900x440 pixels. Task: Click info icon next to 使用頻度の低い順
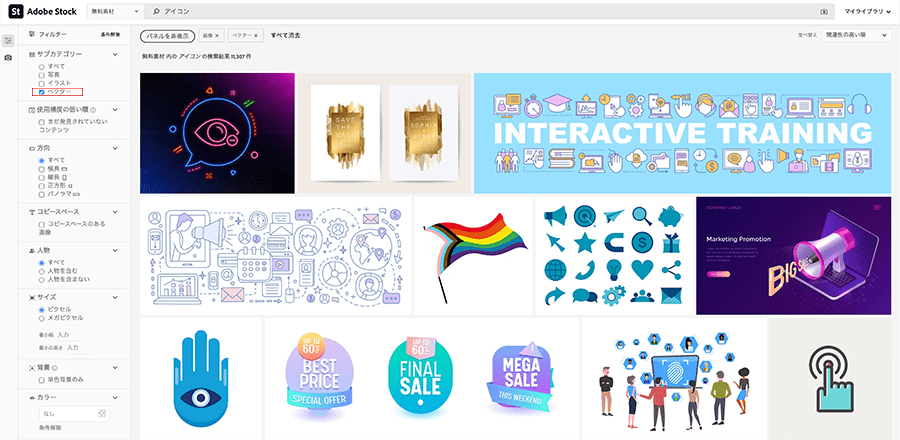click(x=93, y=110)
